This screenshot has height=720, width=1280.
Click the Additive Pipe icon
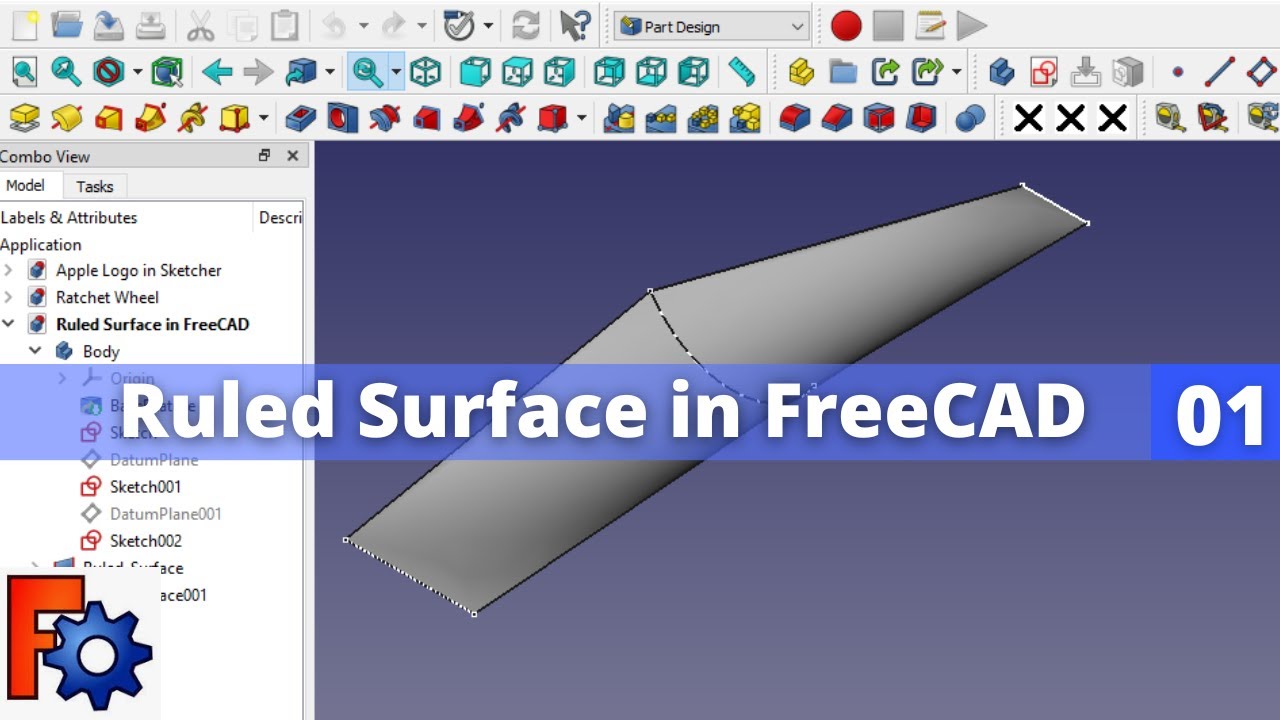[150, 118]
